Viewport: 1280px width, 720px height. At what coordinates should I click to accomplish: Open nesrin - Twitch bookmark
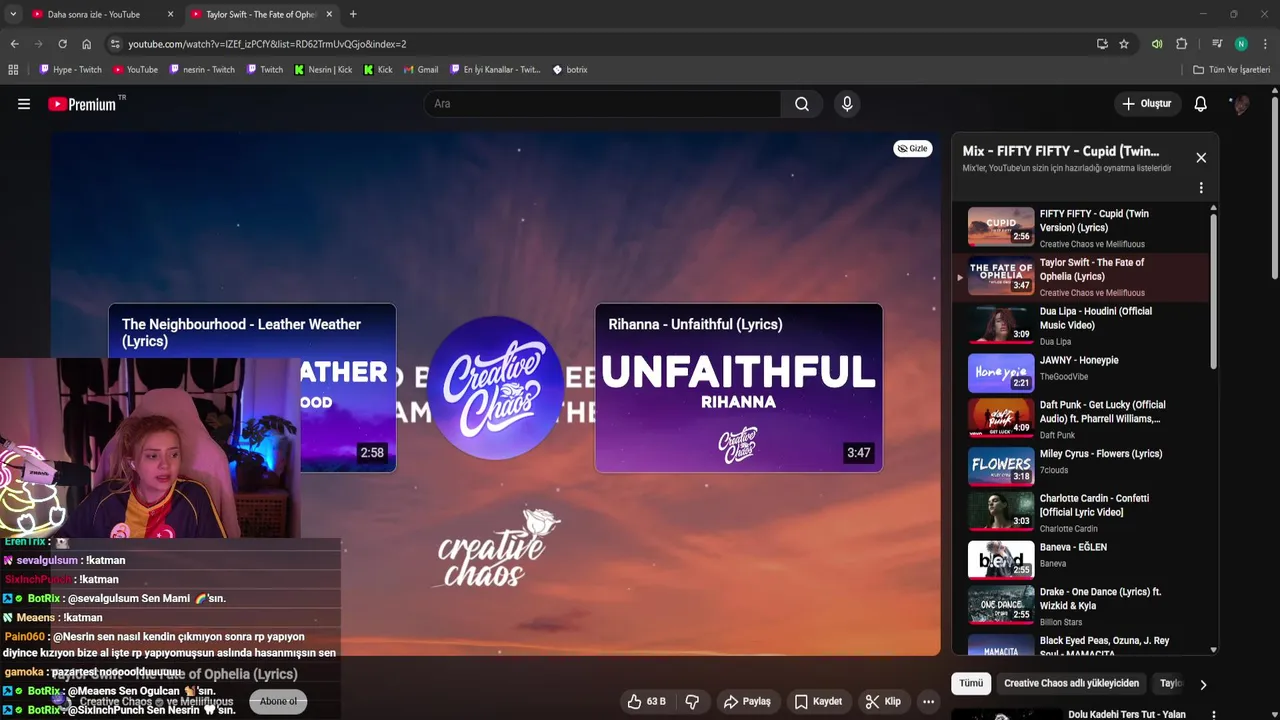(x=202, y=70)
